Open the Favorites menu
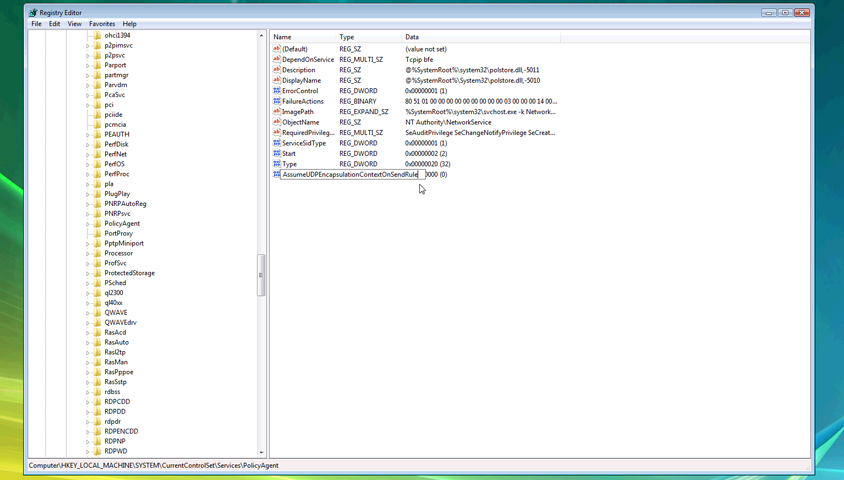 point(102,24)
